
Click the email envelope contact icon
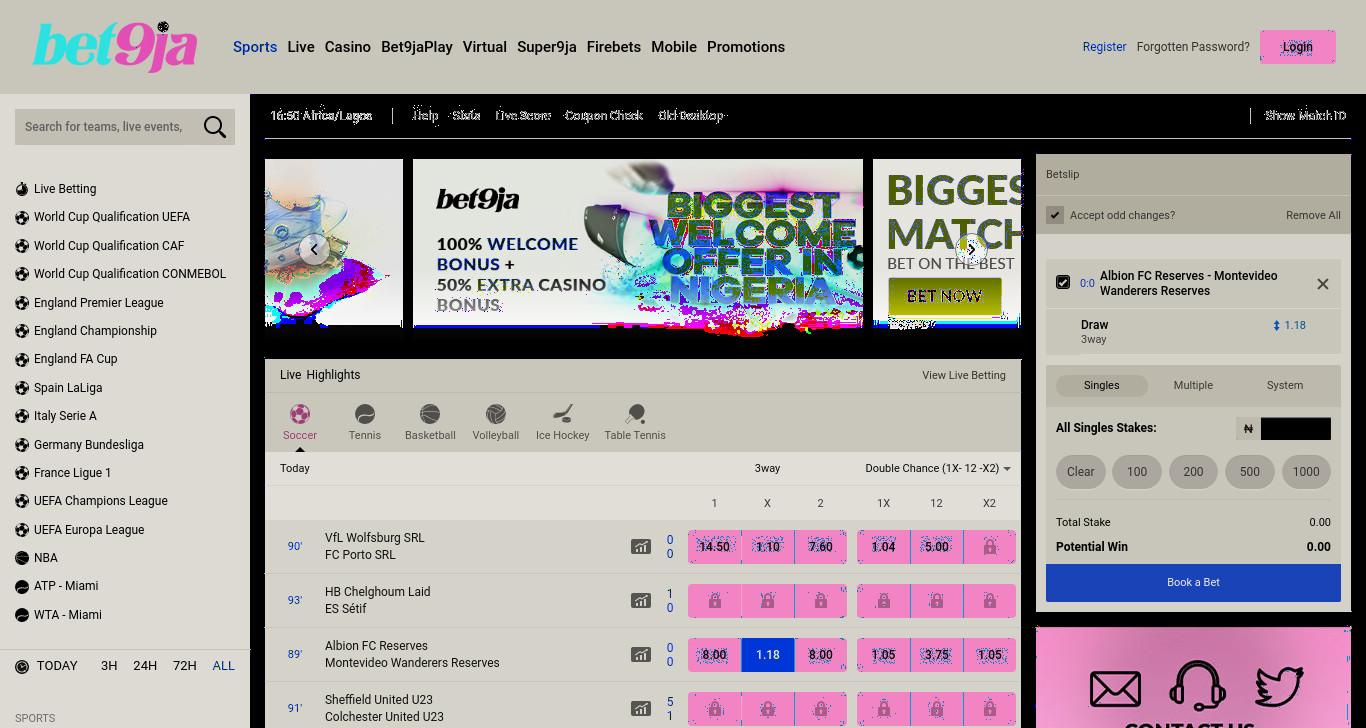[1115, 688]
